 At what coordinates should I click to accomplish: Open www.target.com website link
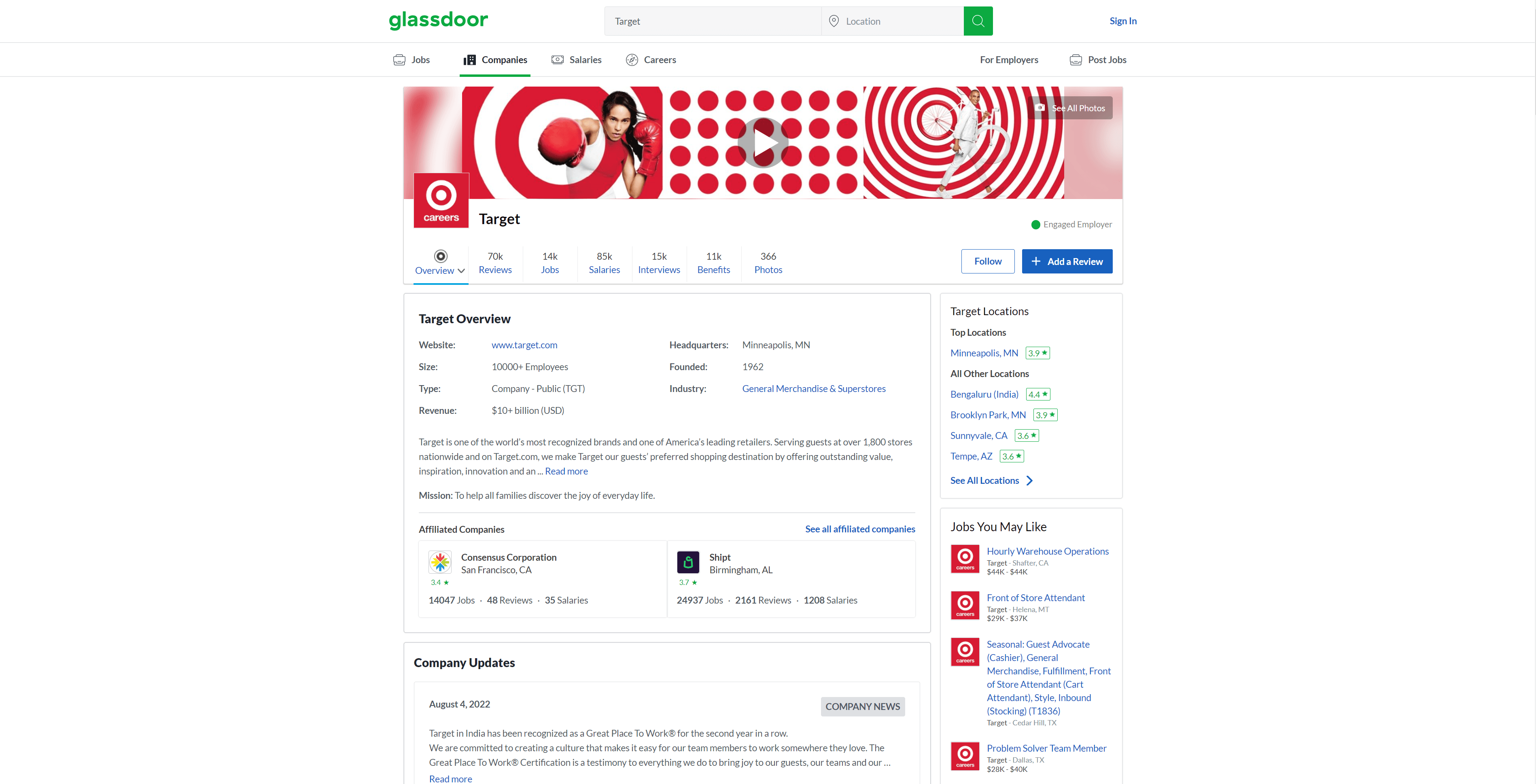pos(524,344)
